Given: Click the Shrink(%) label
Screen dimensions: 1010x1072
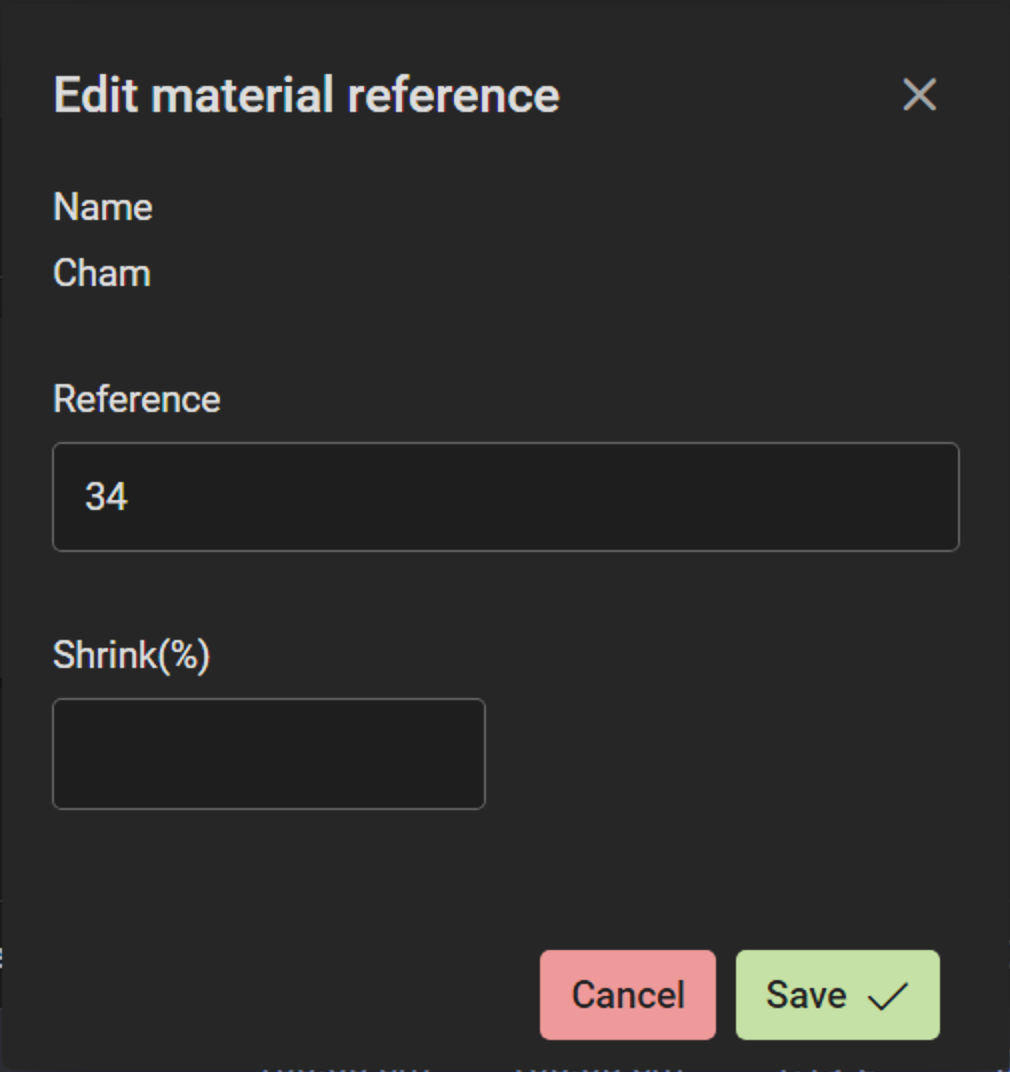Looking at the screenshot, I should point(131,656).
